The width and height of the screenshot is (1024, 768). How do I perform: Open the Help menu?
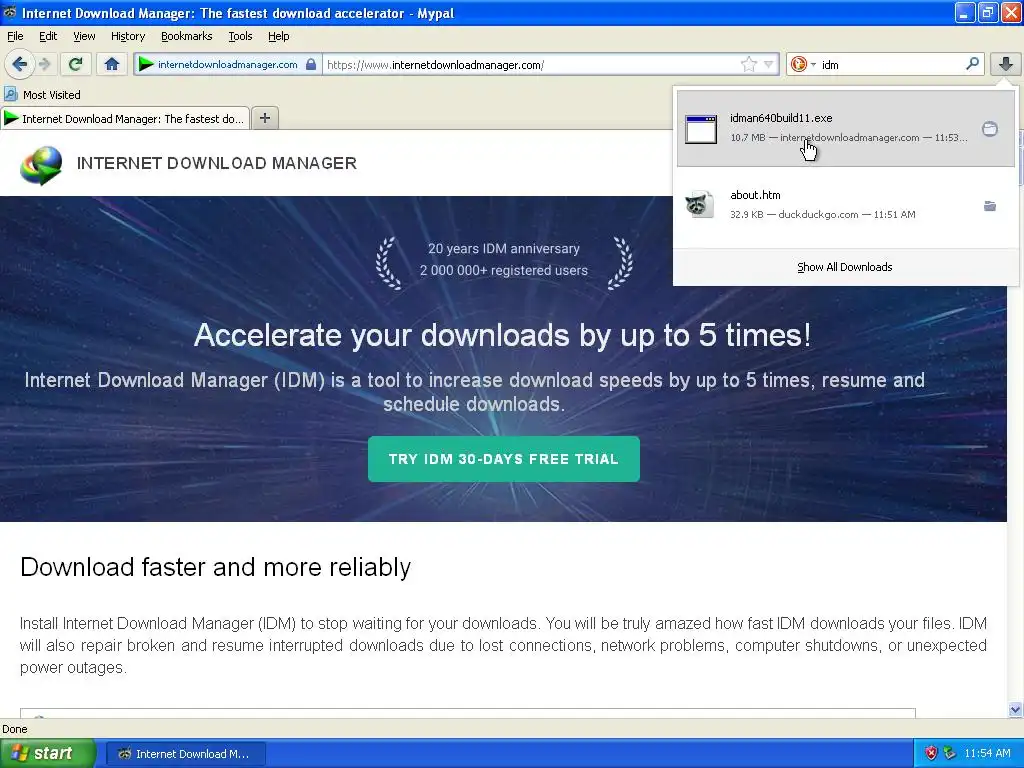click(x=278, y=36)
